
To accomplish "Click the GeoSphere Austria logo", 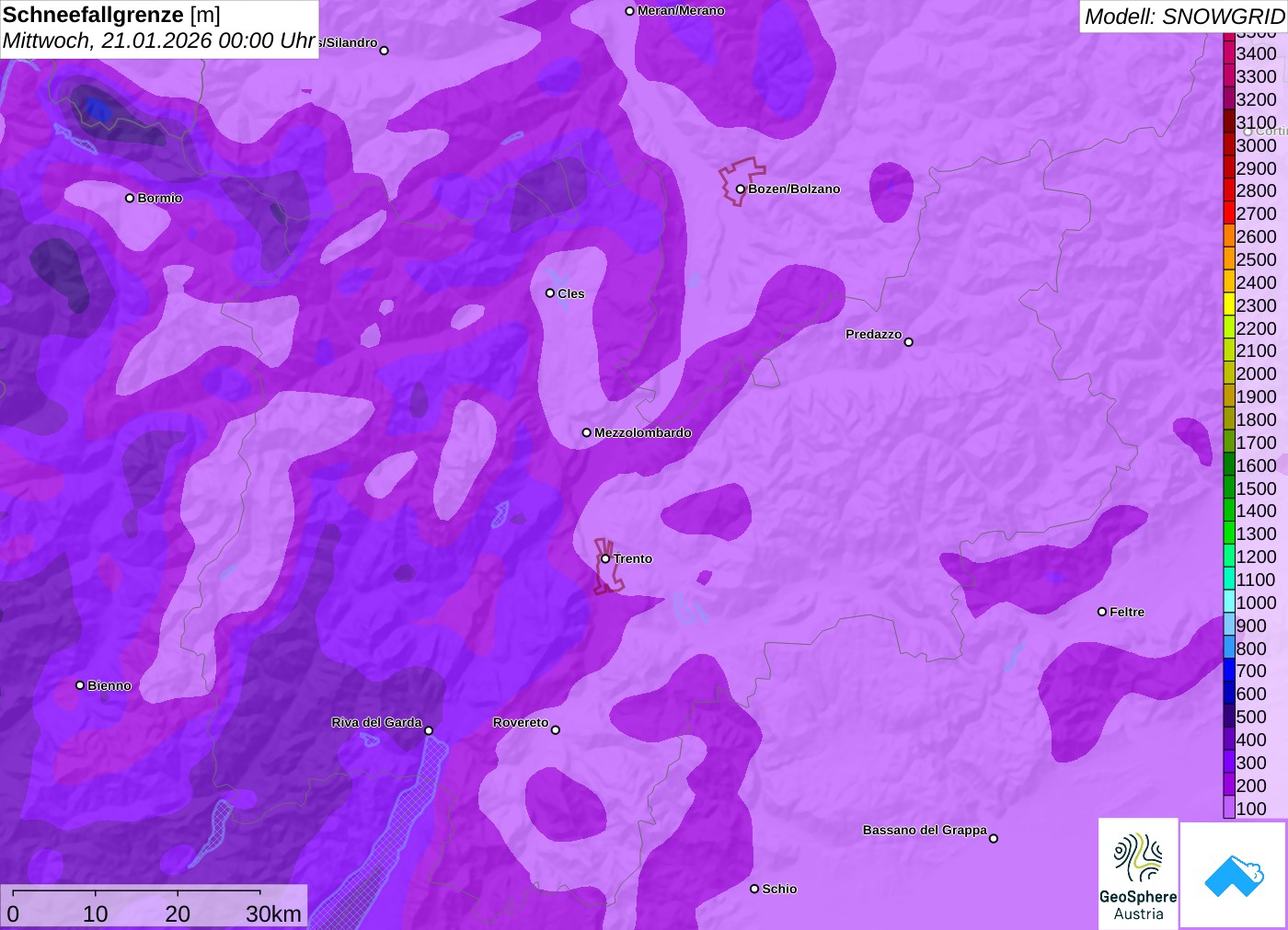I will (1138, 873).
